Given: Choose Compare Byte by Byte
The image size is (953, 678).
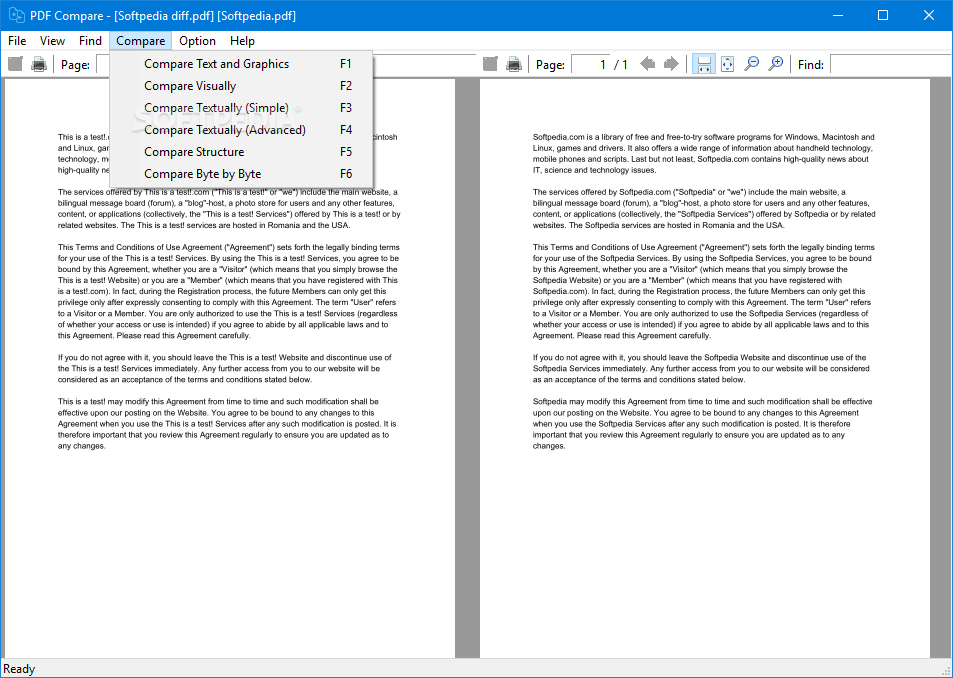Looking at the screenshot, I should click(x=241, y=174).
